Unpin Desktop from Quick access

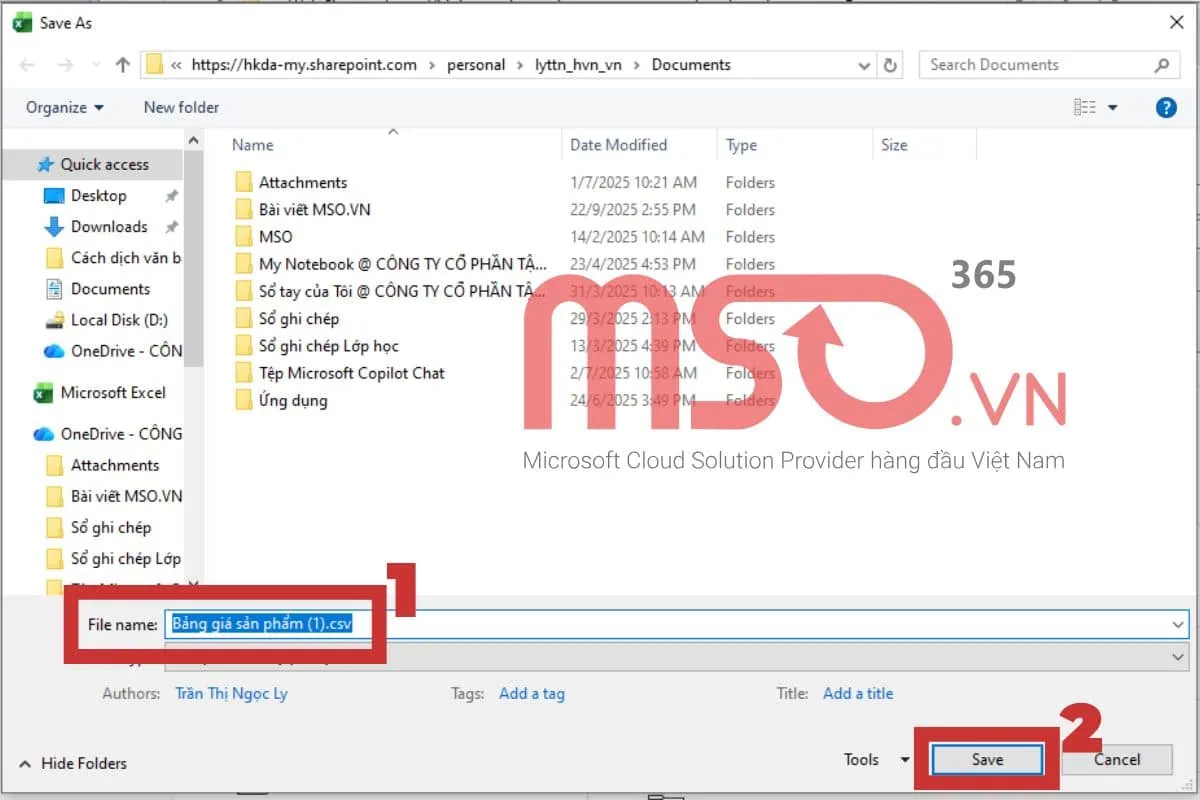coord(171,196)
